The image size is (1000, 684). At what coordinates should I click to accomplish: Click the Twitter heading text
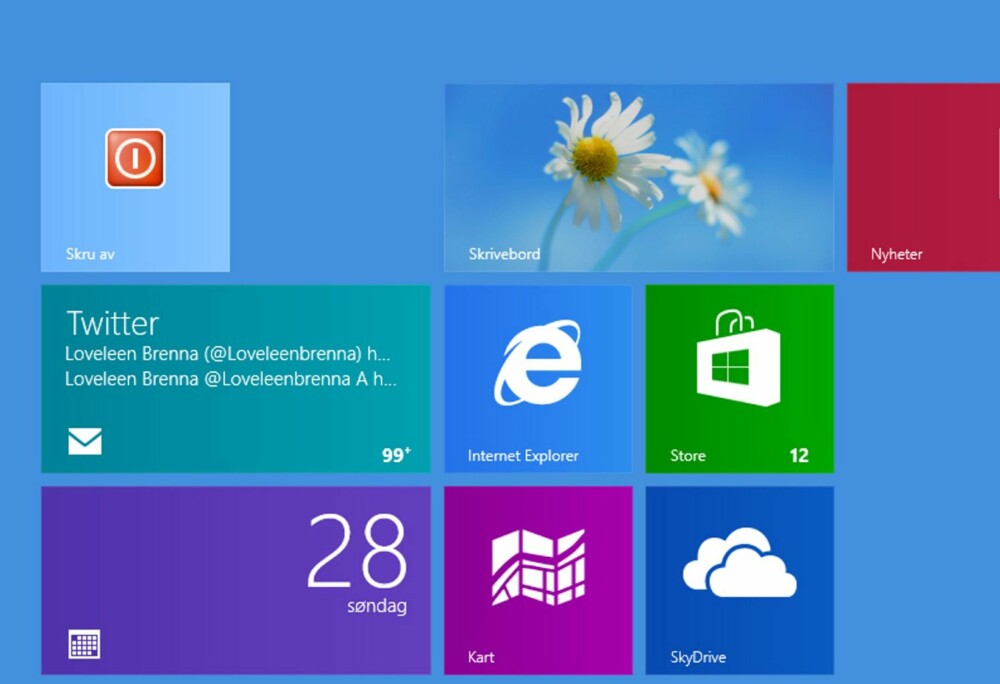[113, 323]
